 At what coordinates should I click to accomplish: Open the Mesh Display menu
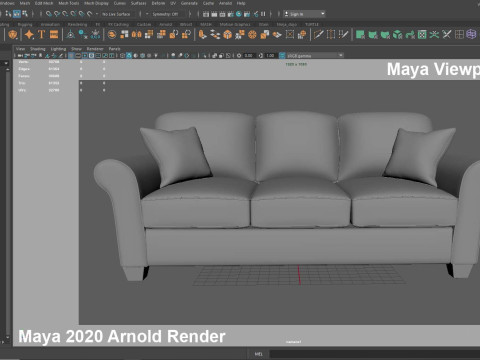coord(96,3)
